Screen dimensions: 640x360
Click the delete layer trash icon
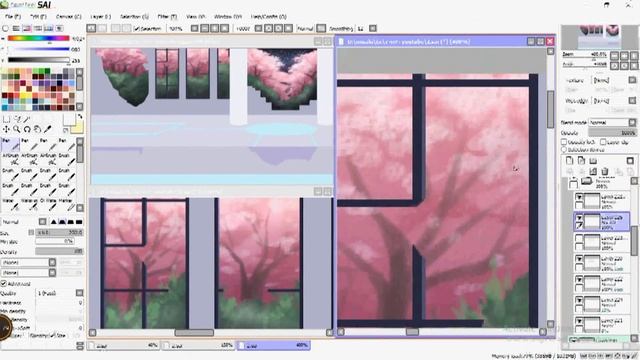pos(604,171)
